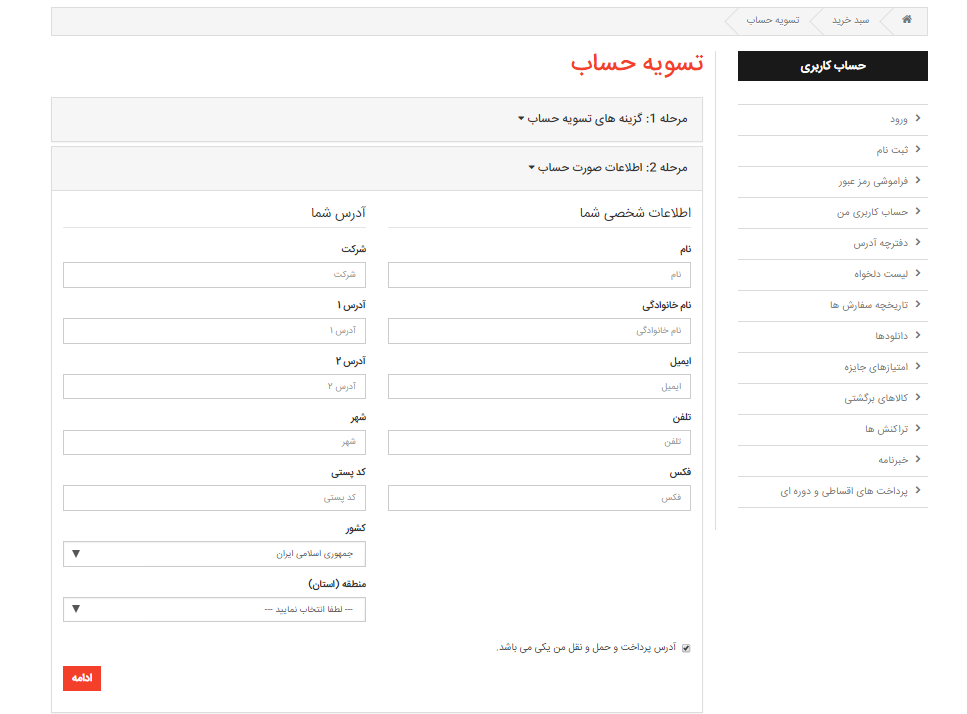This screenshot has width=967, height=714.
Task: Click the ایمیل input field
Action: tap(539, 386)
